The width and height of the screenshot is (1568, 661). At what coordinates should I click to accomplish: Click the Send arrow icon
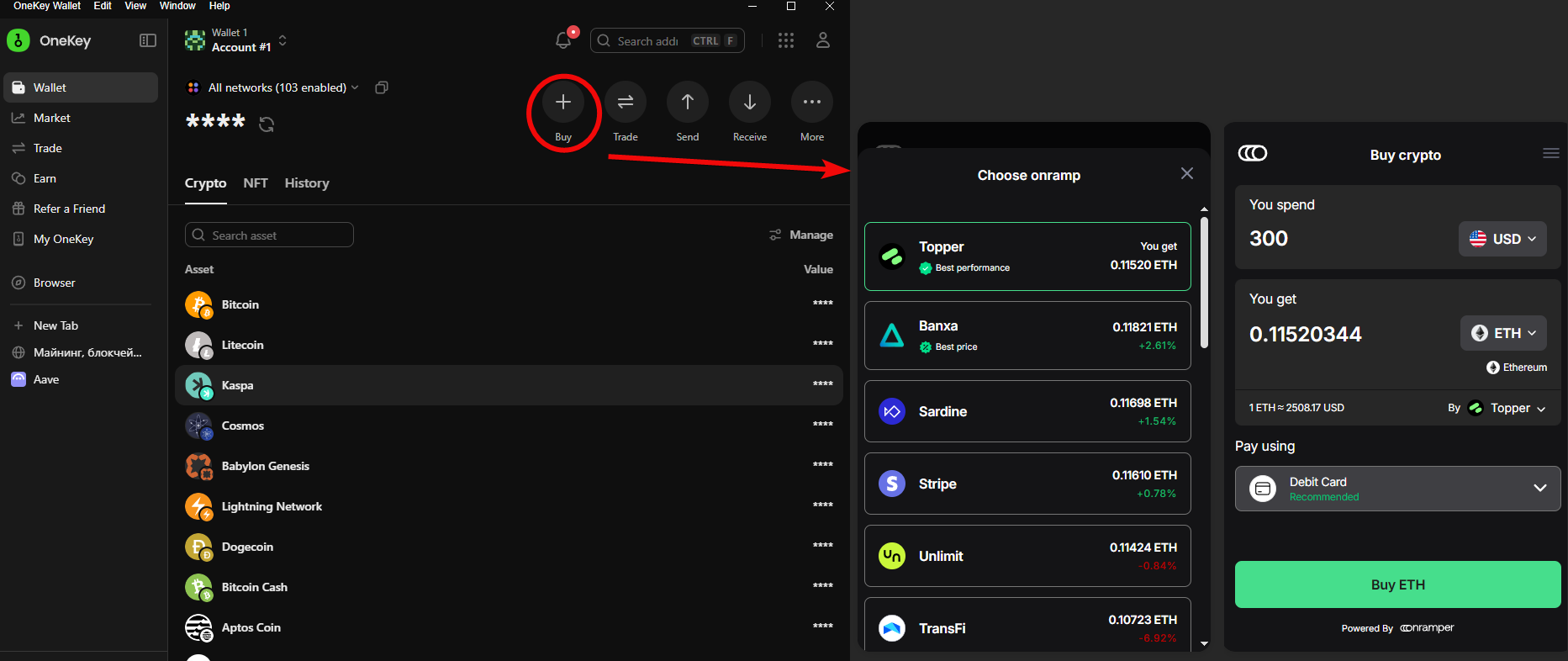(688, 102)
